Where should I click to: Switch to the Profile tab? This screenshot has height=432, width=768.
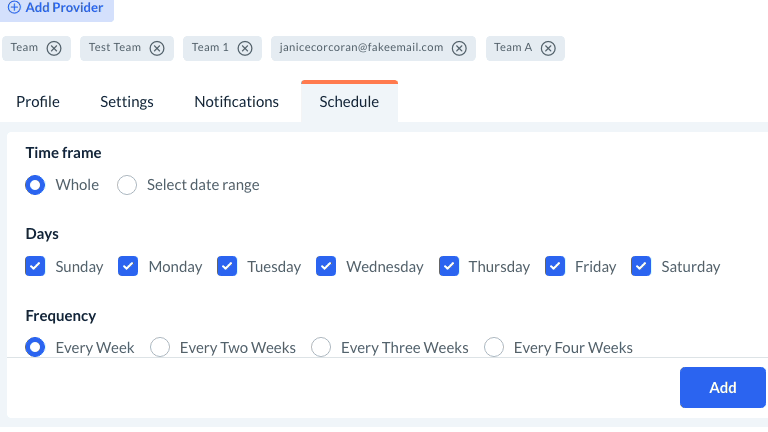pos(38,102)
